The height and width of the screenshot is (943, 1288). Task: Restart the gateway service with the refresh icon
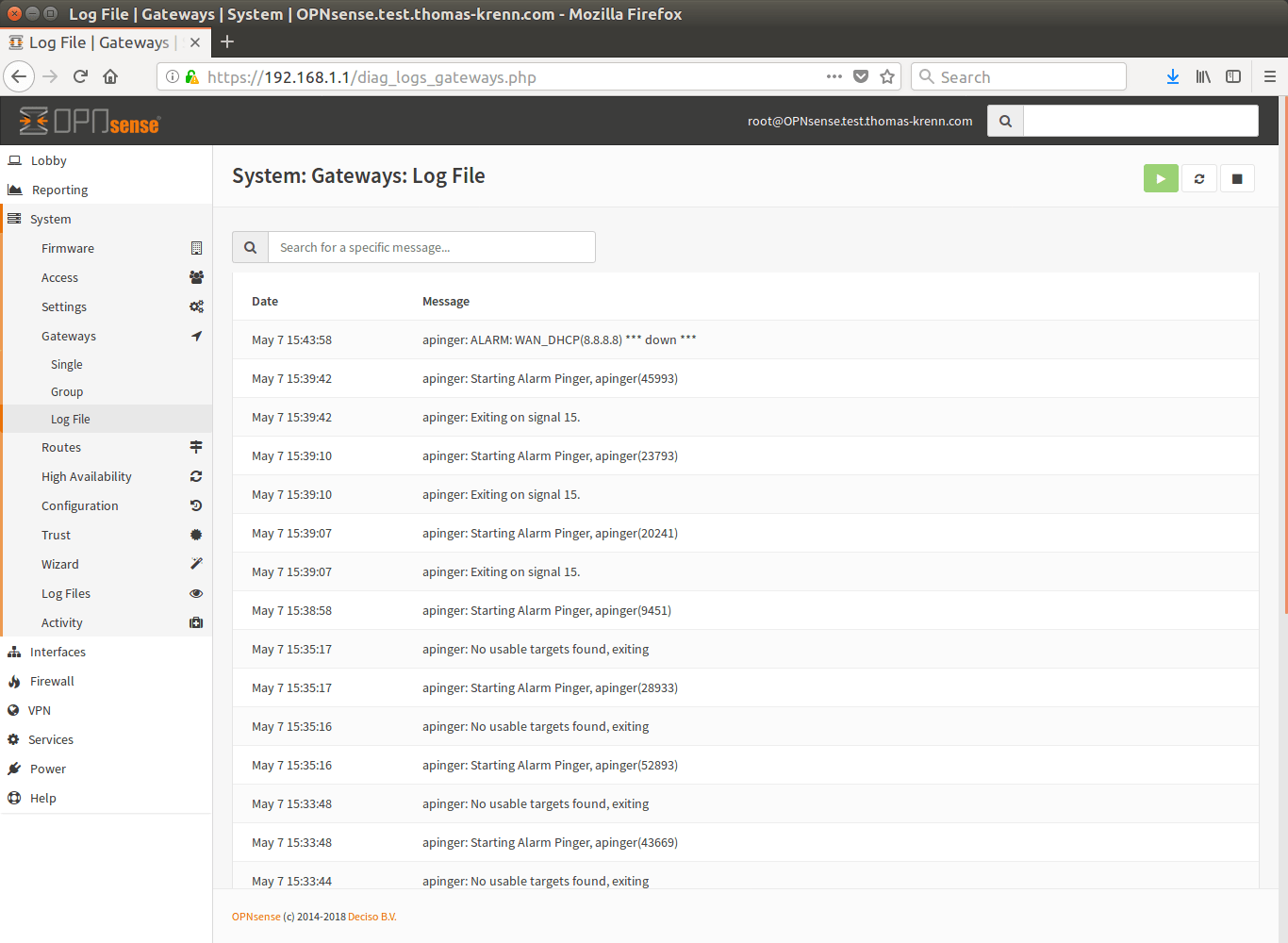click(1199, 178)
